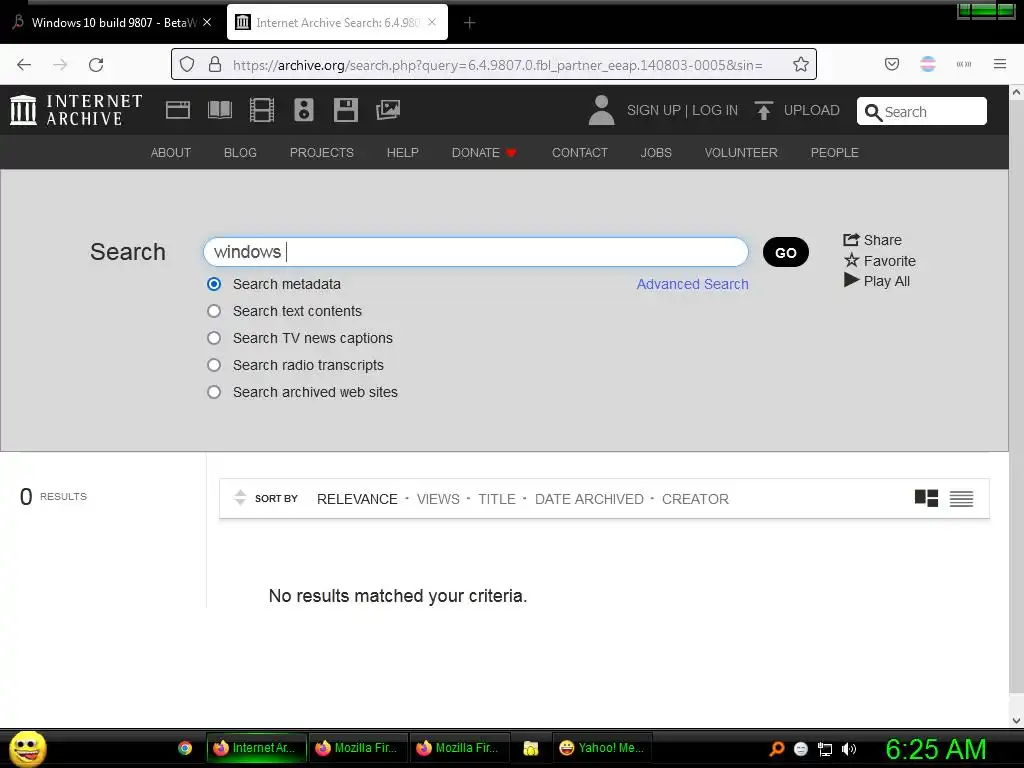
Task: Open the Images picture icon
Action: [x=388, y=110]
